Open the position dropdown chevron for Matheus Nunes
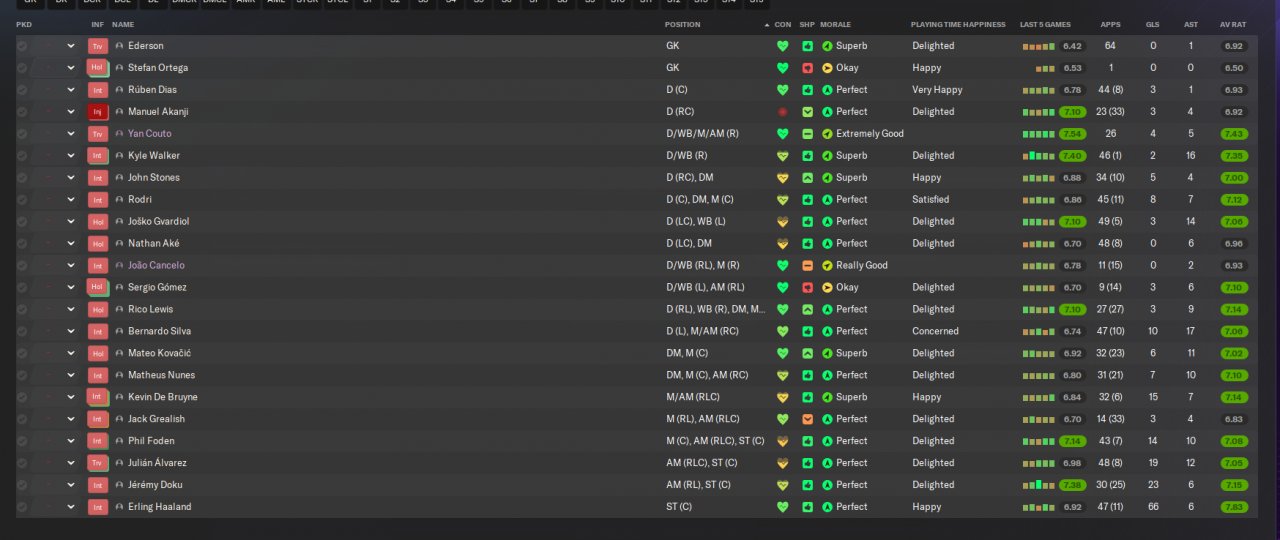 (x=71, y=375)
